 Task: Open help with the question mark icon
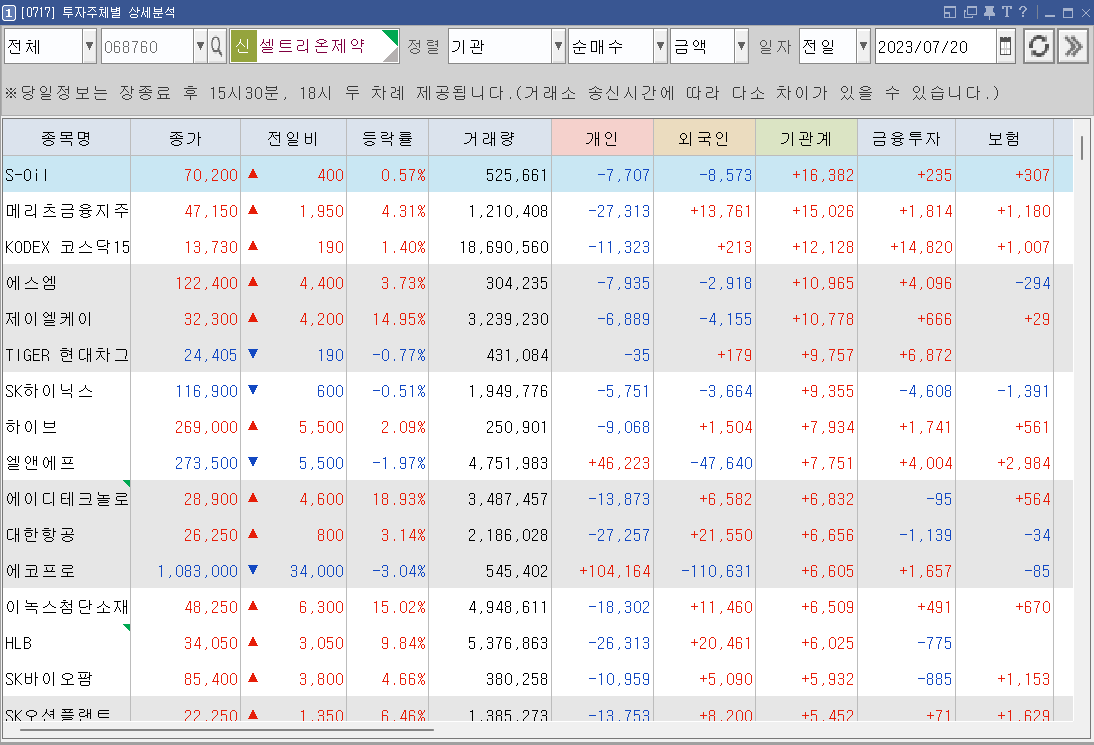pyautogui.click(x=1023, y=12)
